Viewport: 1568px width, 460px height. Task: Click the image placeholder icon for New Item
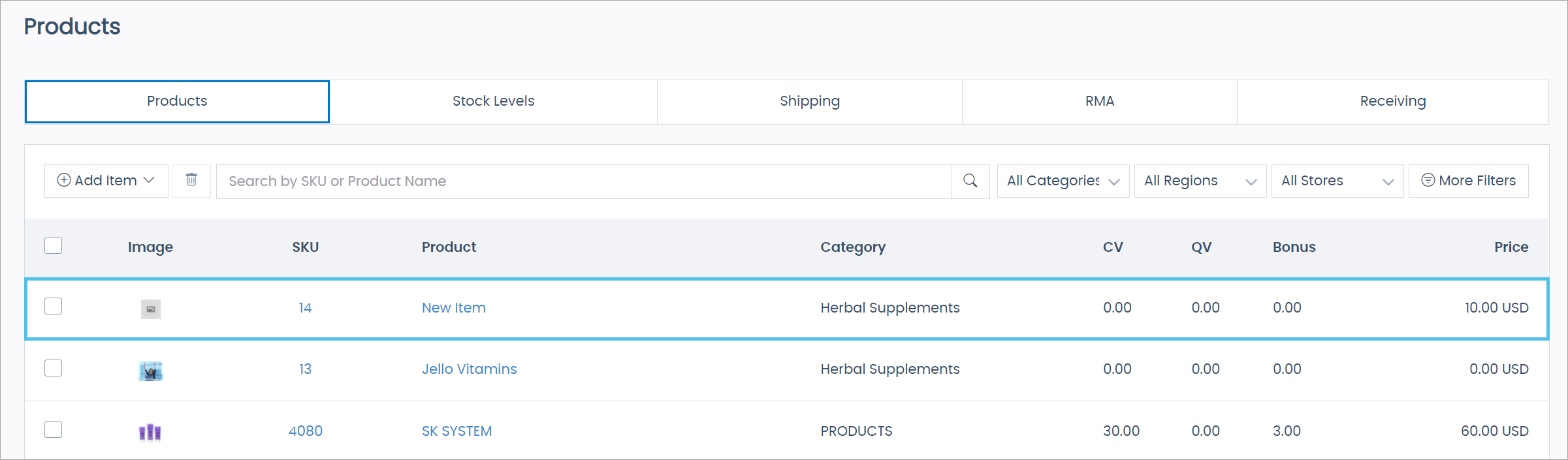[x=150, y=309]
